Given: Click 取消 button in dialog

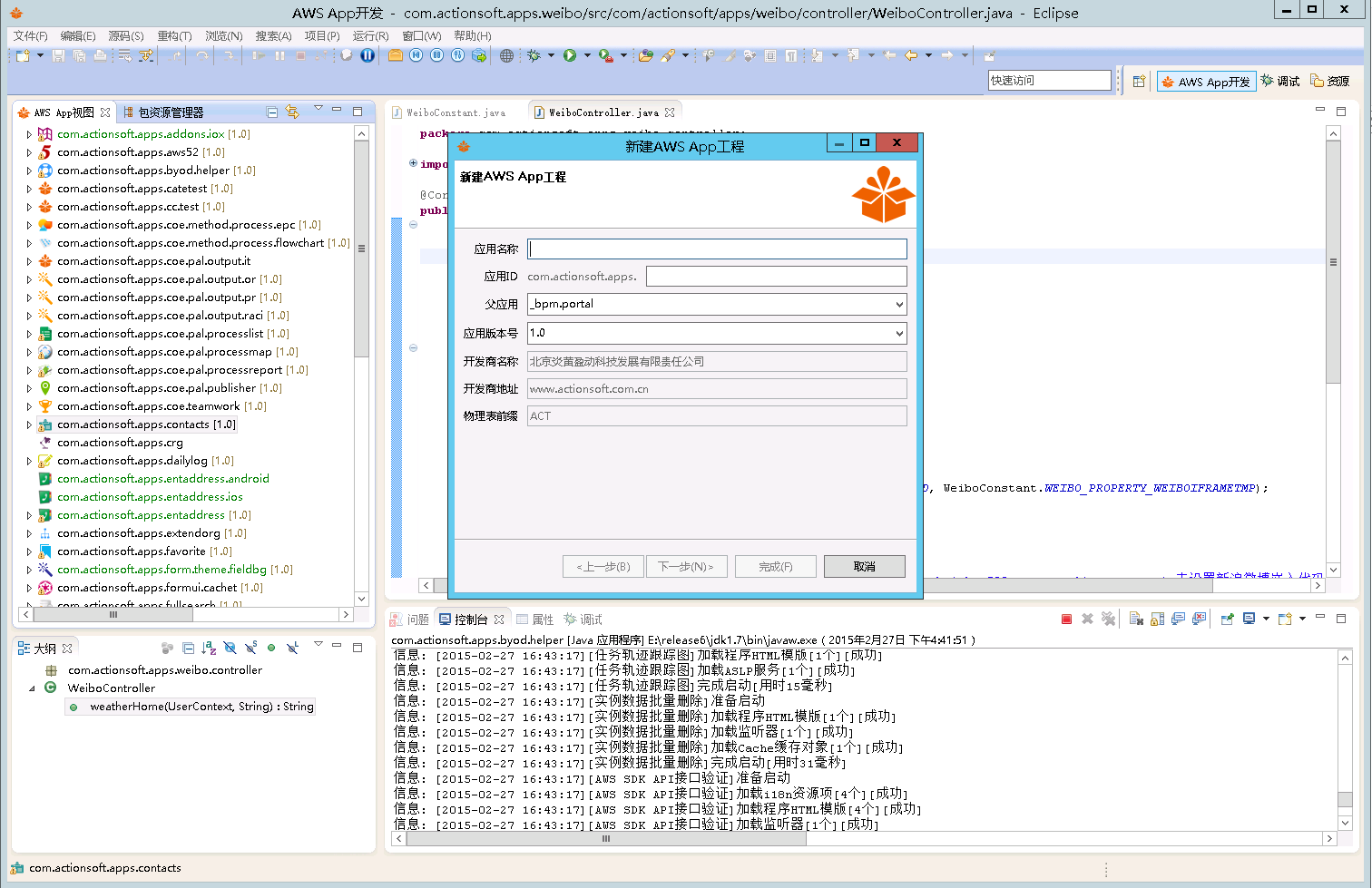Looking at the screenshot, I should 864,567.
